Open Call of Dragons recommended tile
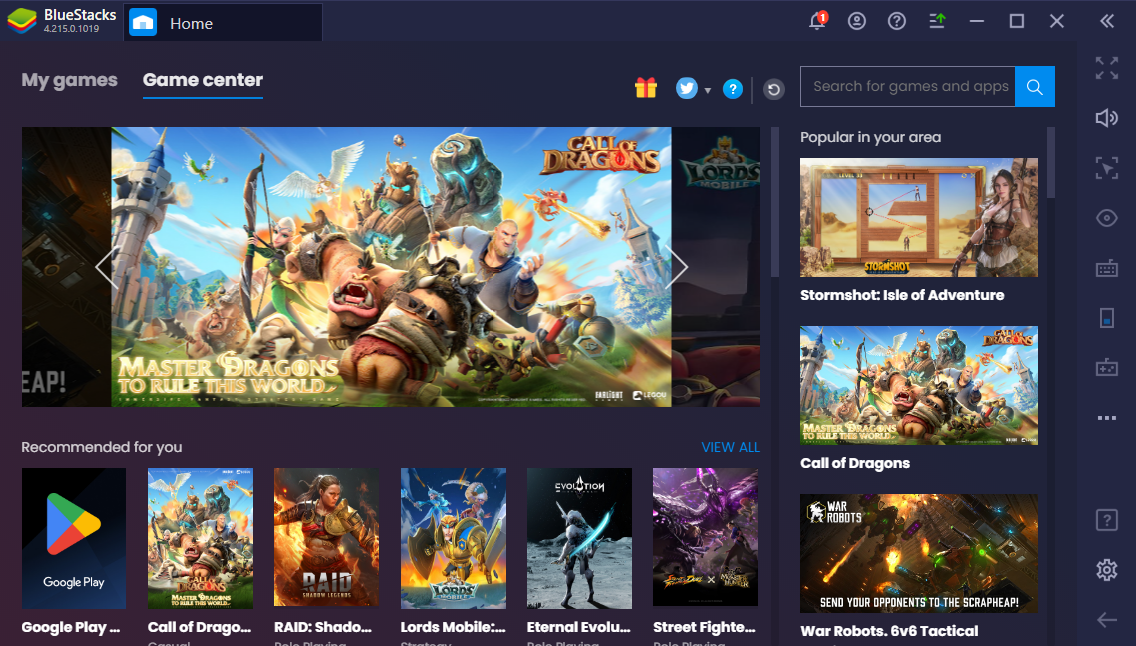This screenshot has height=646, width=1136. (x=201, y=538)
